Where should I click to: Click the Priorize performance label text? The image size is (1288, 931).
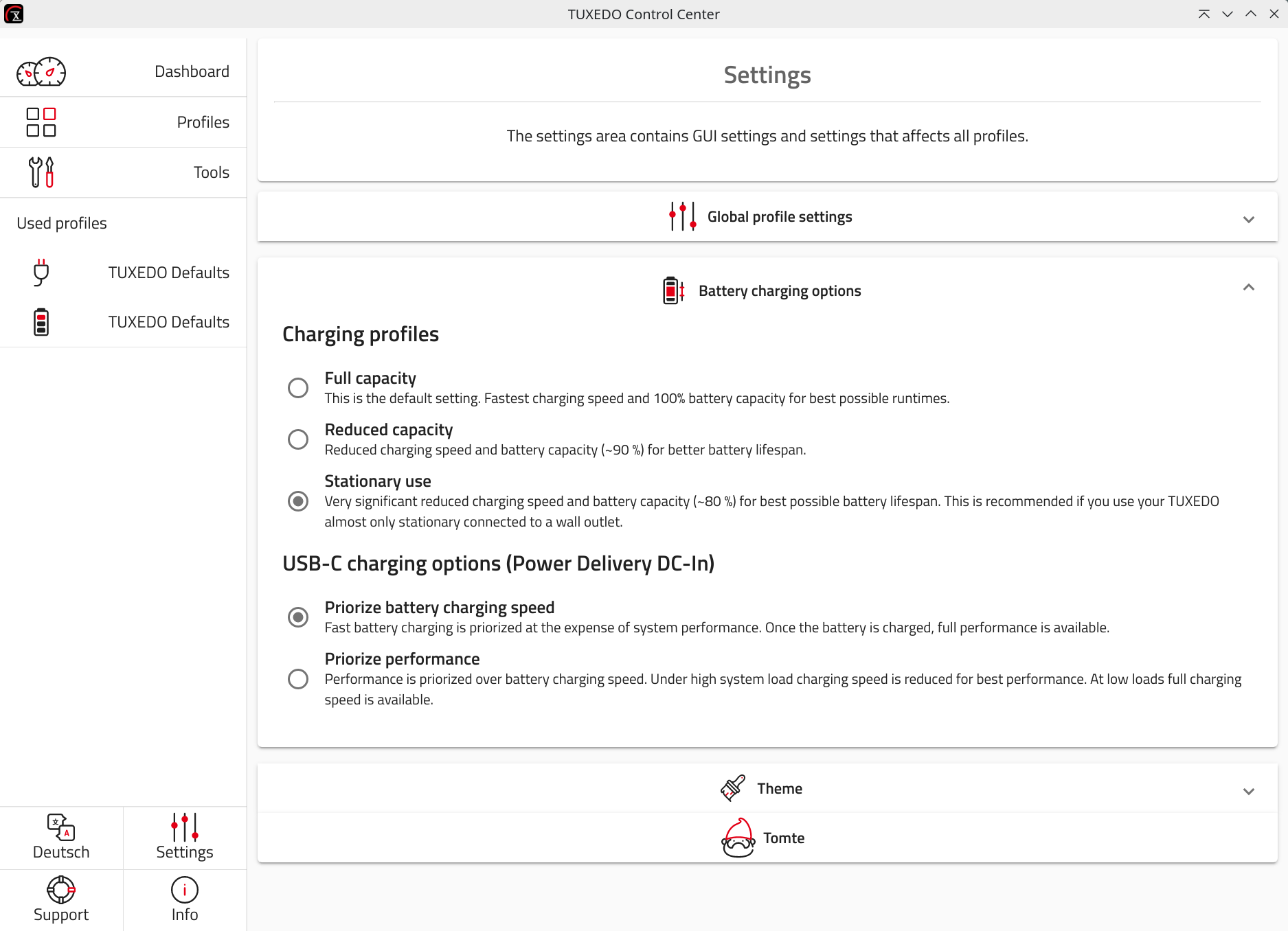[x=402, y=659]
